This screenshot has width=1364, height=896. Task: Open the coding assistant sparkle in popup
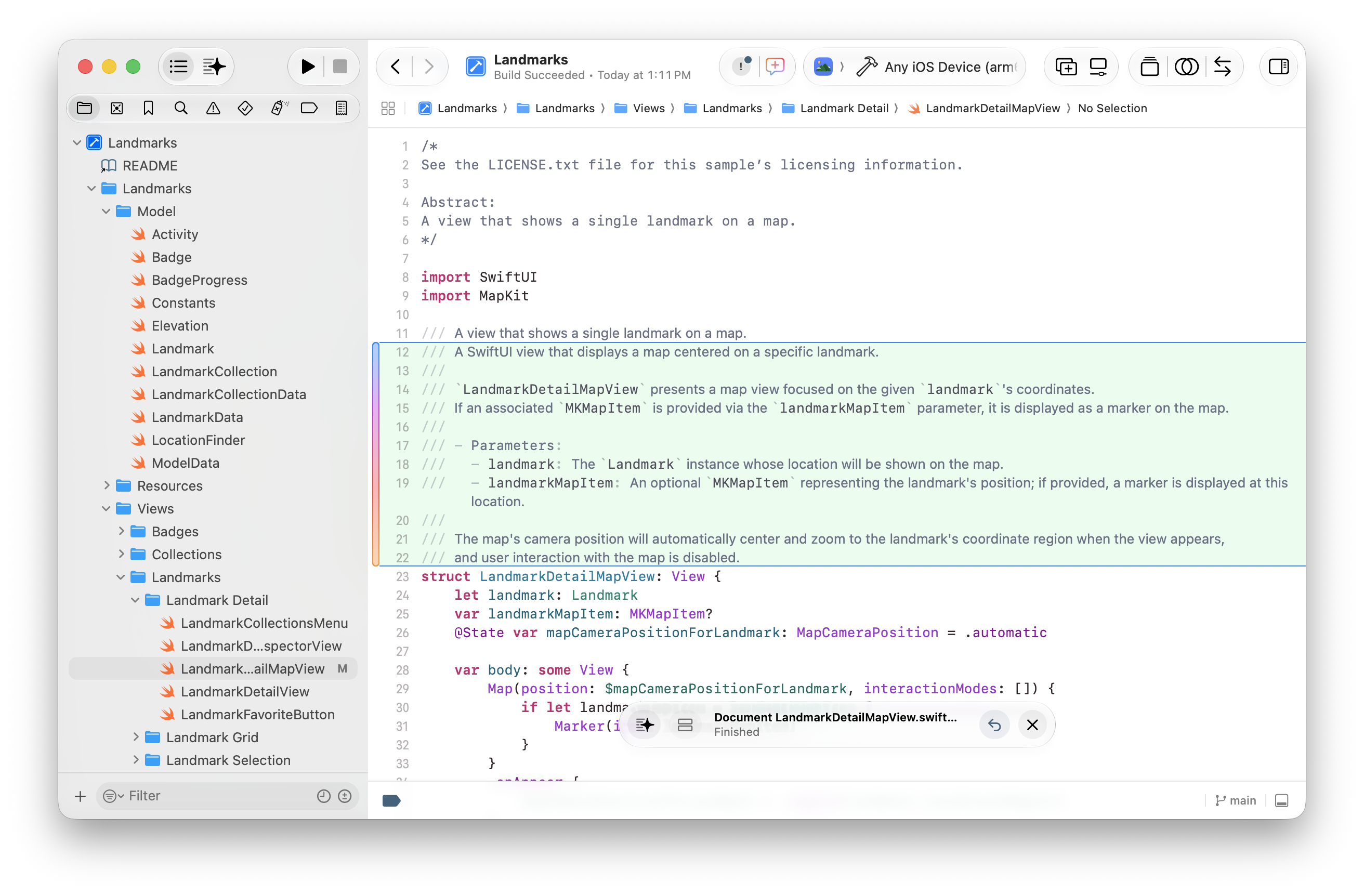pyautogui.click(x=645, y=726)
